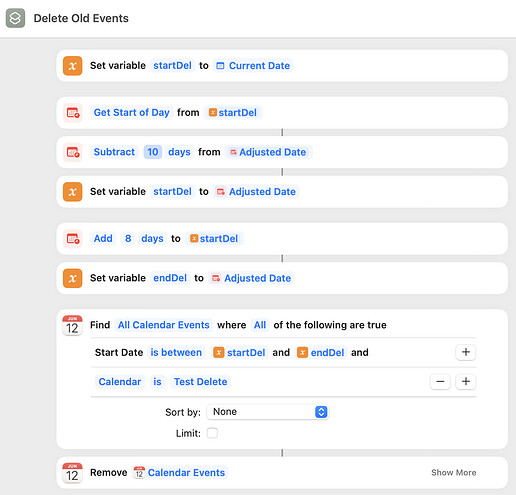Viewport: 516px width, 495px height.
Task: Open the Sort by None dropdown
Action: [x=267, y=412]
